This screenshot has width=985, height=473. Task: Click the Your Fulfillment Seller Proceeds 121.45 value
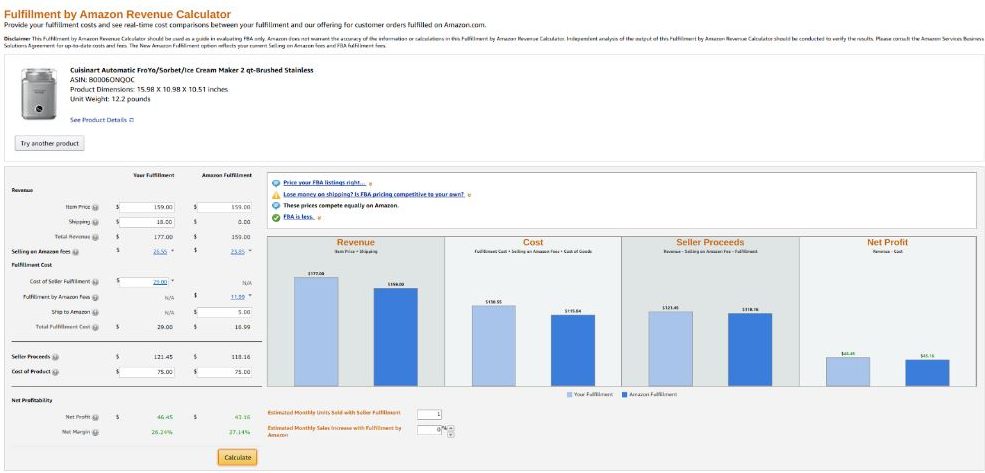[x=163, y=357]
